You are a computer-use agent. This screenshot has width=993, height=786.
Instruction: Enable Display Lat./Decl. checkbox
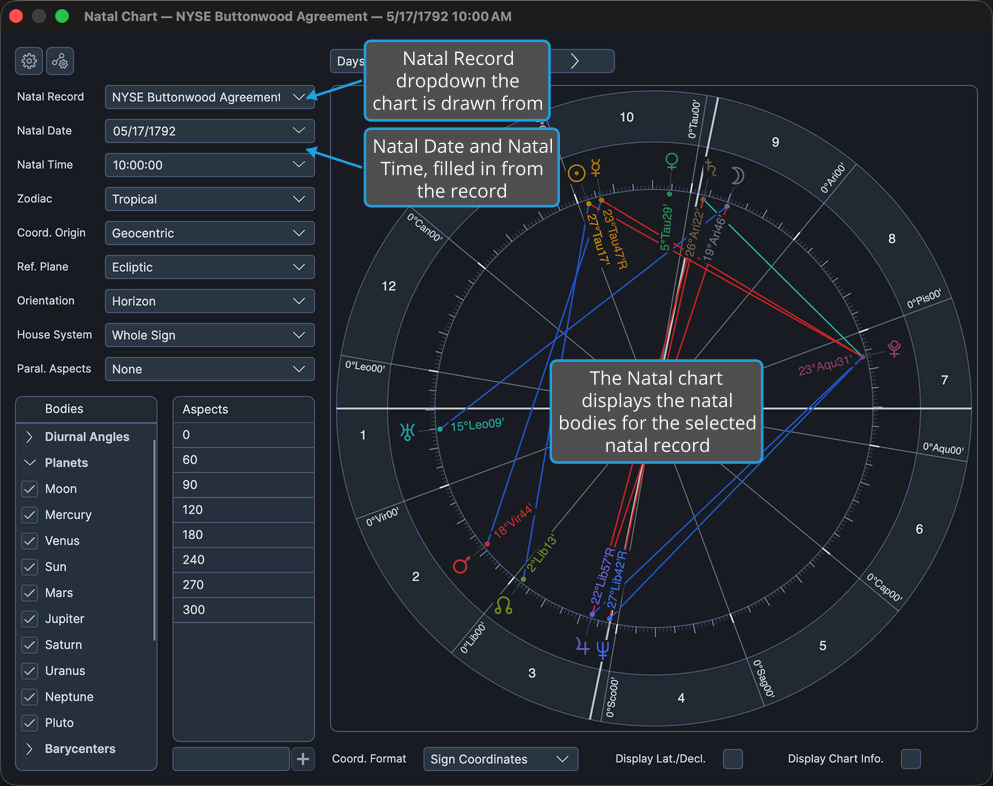[733, 759]
